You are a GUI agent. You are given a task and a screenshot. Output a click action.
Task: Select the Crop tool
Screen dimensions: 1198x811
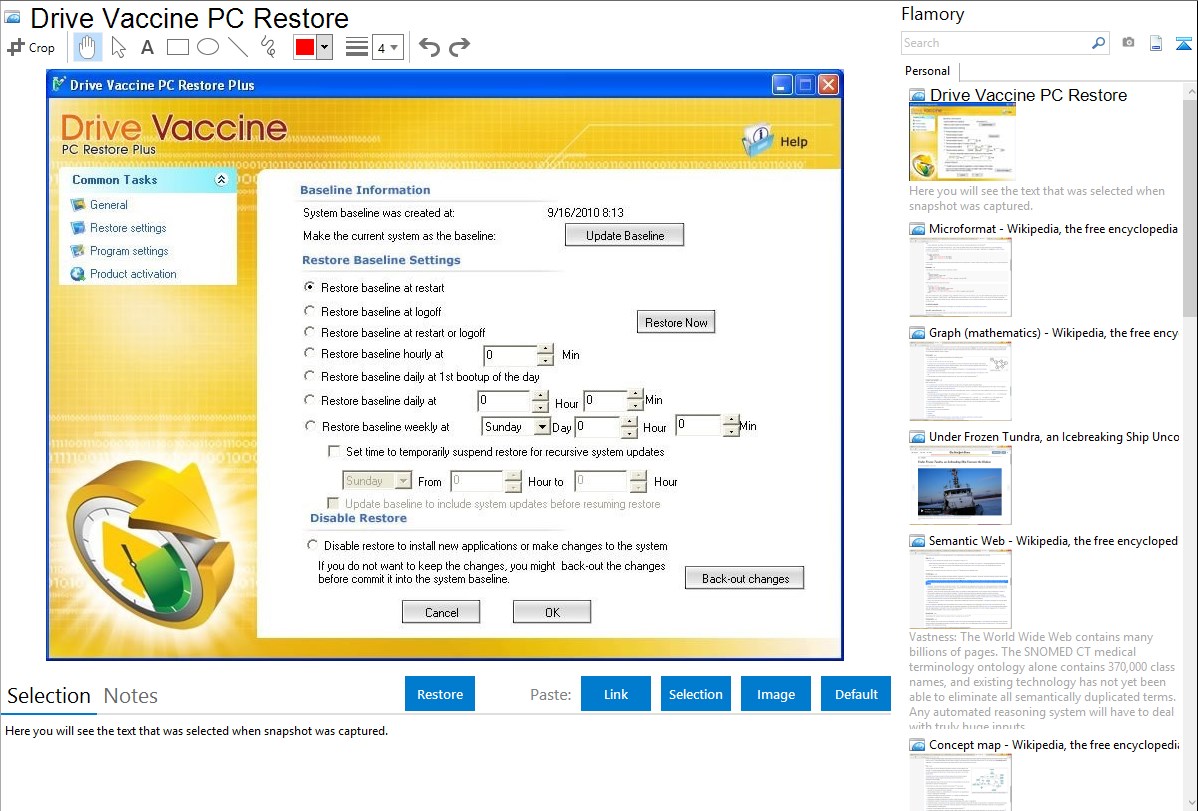31,47
